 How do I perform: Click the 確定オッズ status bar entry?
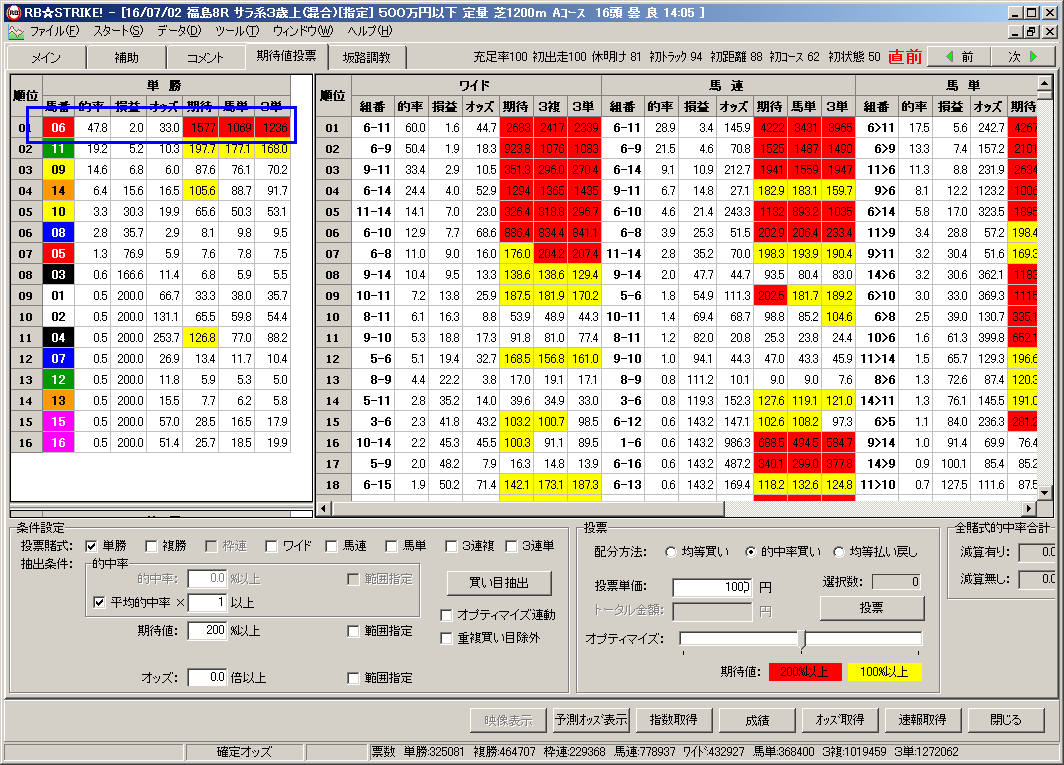pos(244,751)
